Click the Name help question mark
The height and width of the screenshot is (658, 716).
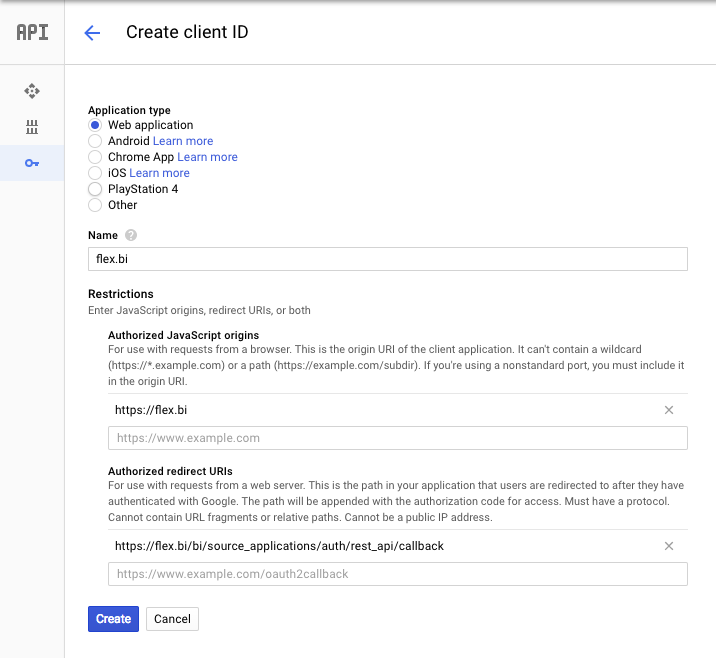131,236
